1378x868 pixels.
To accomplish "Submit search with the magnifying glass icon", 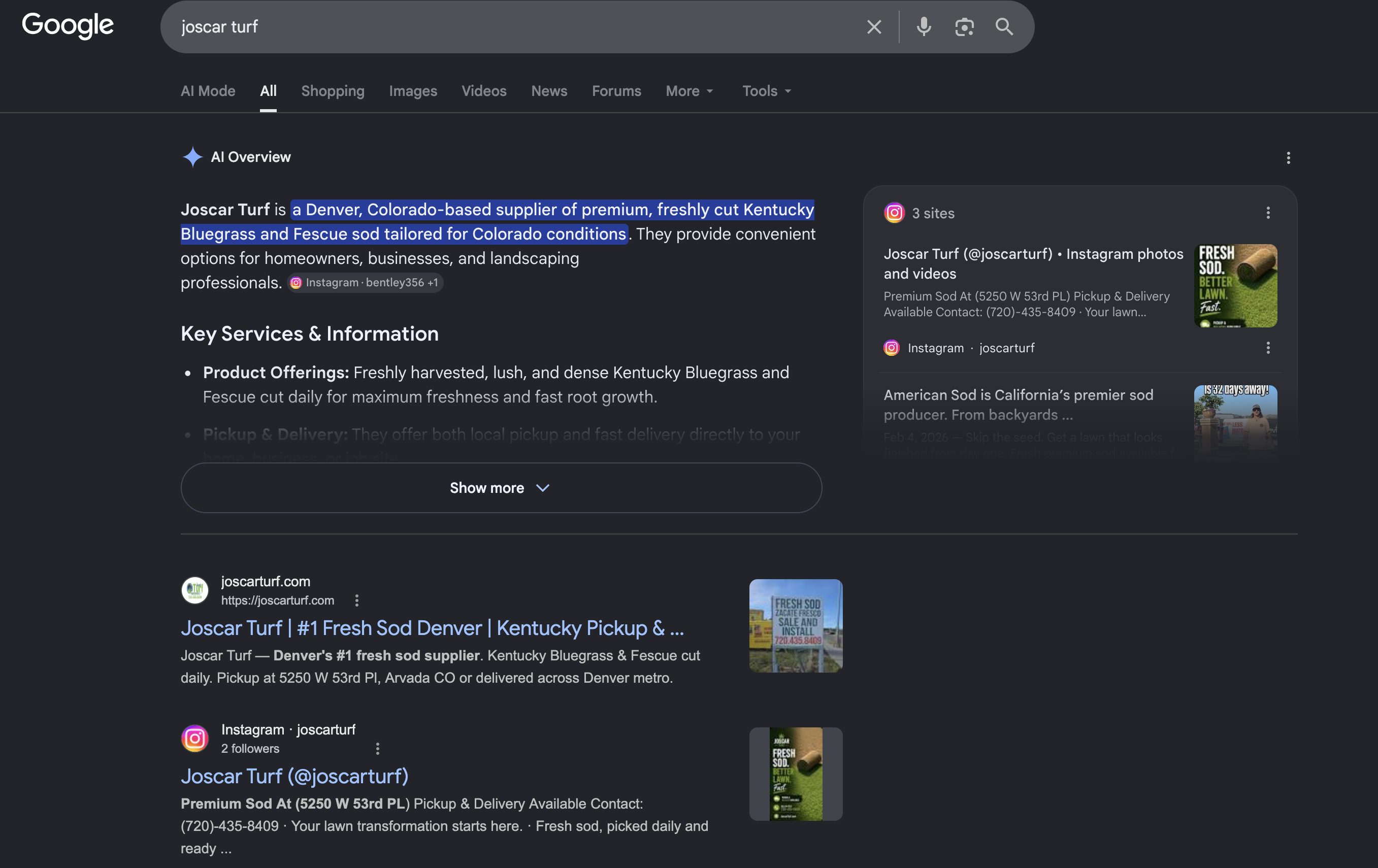I will point(1004,27).
